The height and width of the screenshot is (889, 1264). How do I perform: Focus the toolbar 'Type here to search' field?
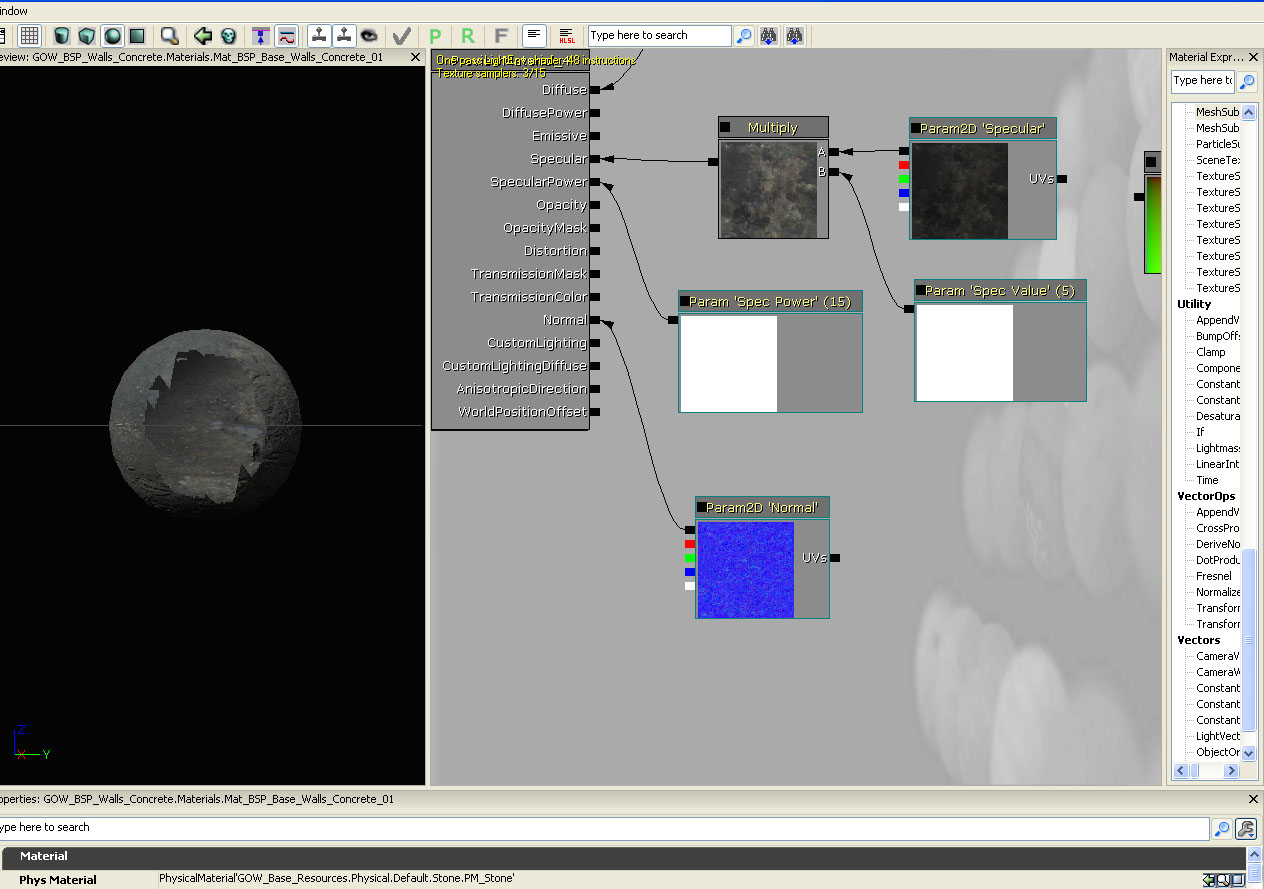(x=659, y=36)
